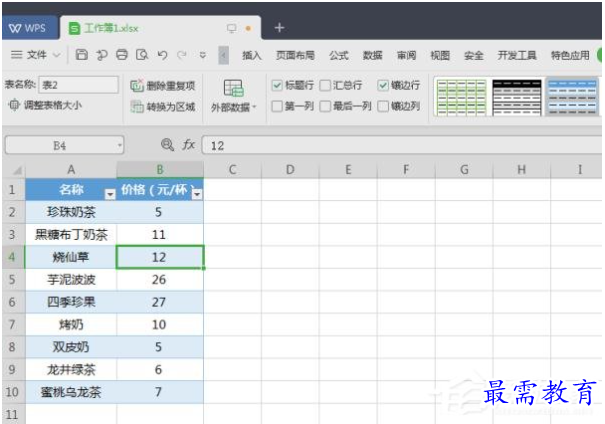Click the price cell with value 26
605x424 pixels.
(160, 279)
